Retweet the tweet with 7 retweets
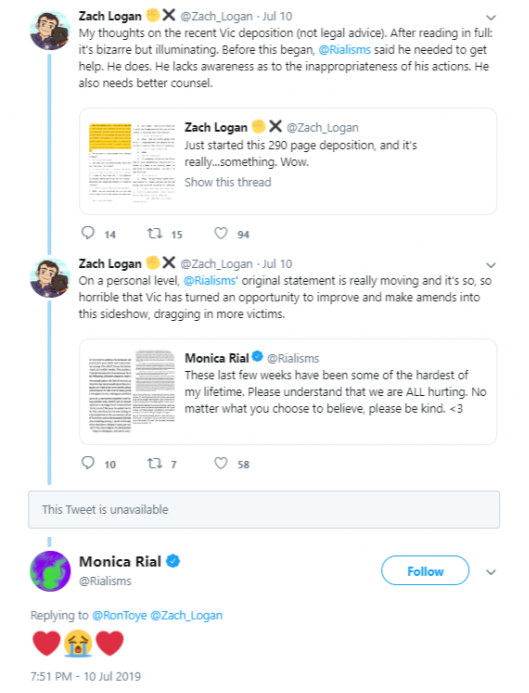The width and height of the screenshot is (529, 693). (x=155, y=463)
